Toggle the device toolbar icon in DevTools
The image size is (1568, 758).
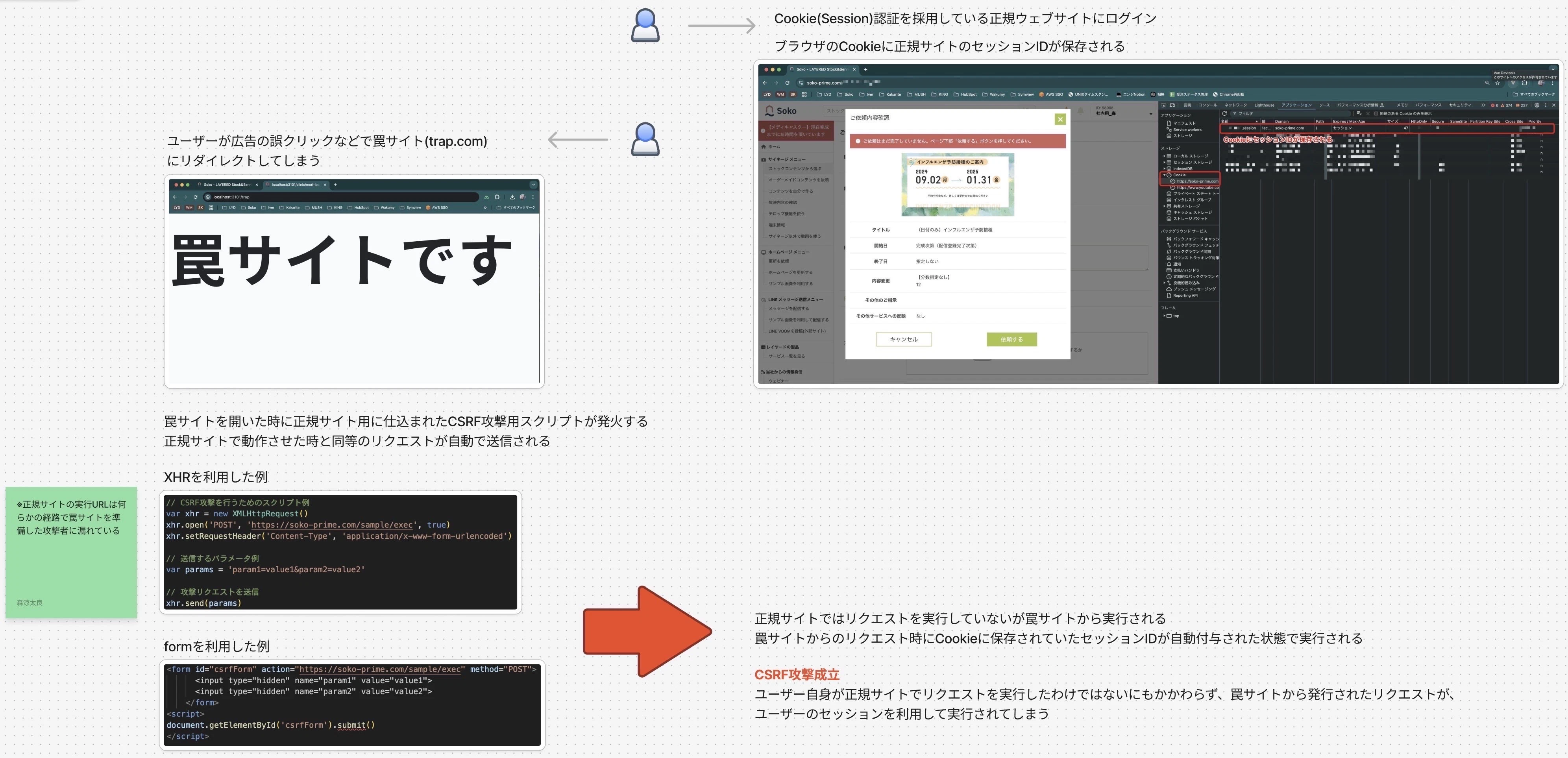pyautogui.click(x=1172, y=105)
